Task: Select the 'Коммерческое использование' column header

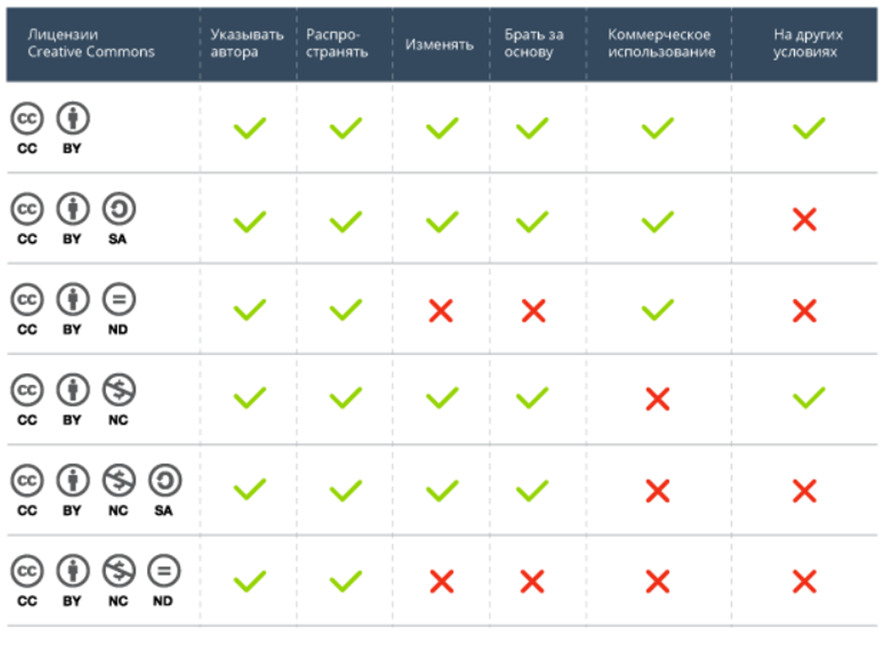Action: tap(661, 43)
